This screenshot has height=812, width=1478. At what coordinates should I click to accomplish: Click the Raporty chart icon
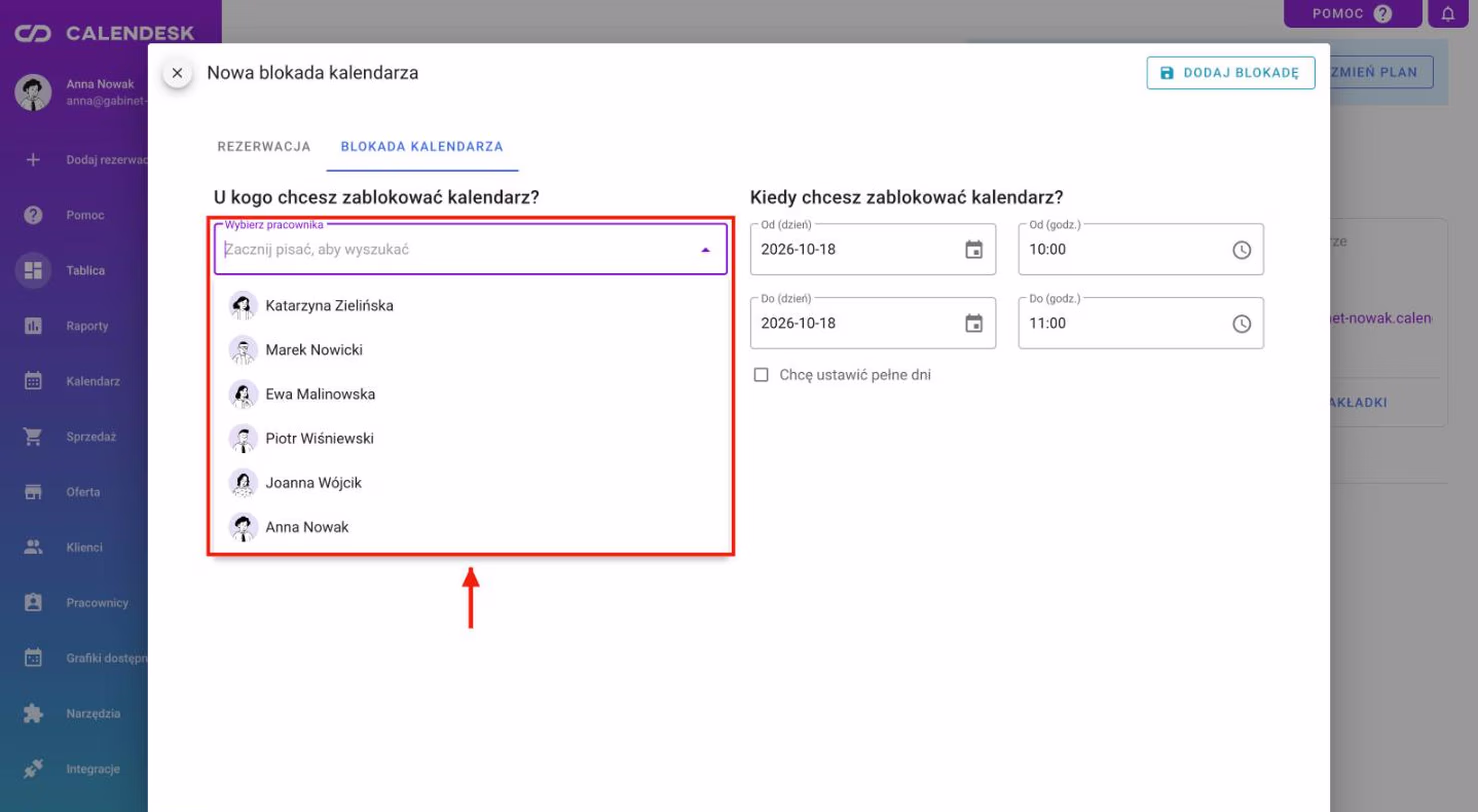[x=33, y=326]
